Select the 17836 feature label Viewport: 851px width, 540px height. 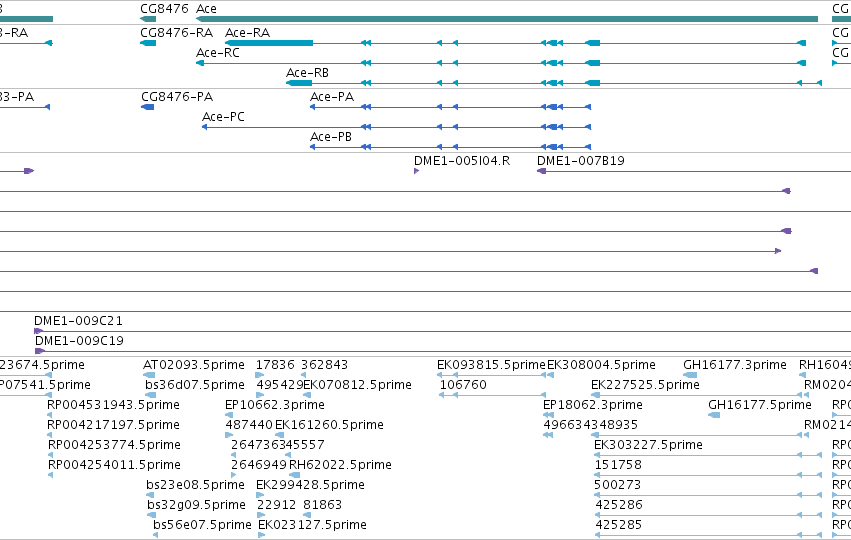pyautogui.click(x=275, y=365)
